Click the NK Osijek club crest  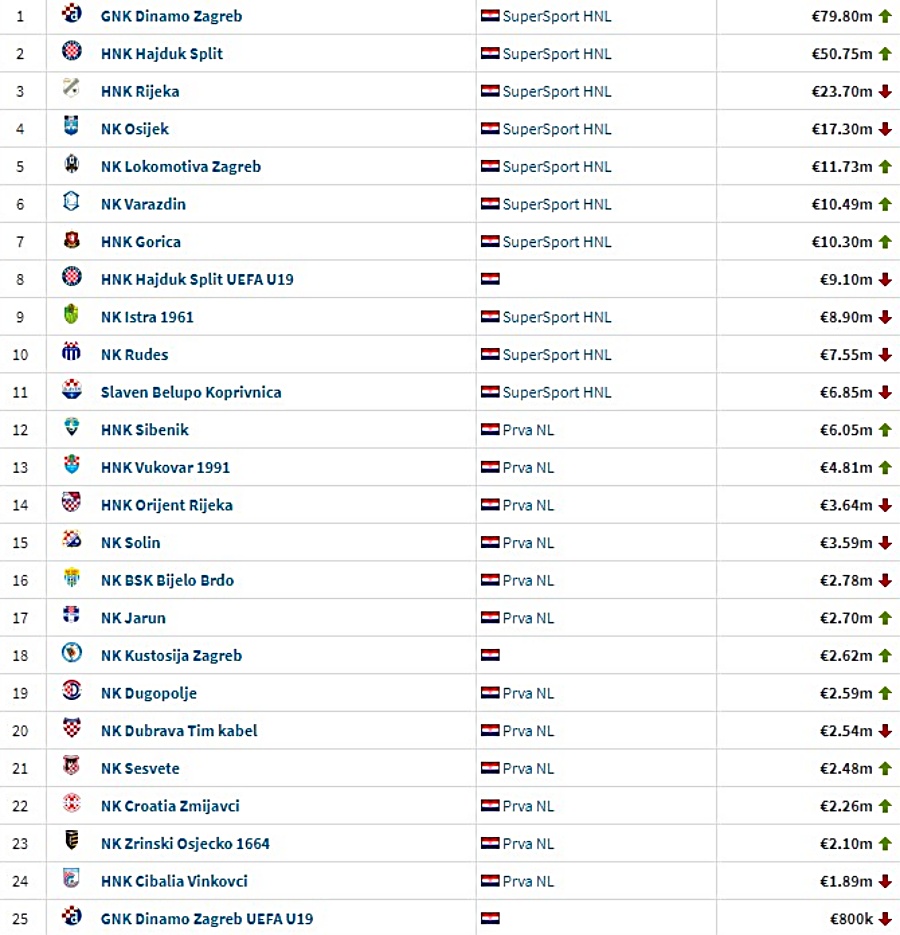click(x=72, y=125)
